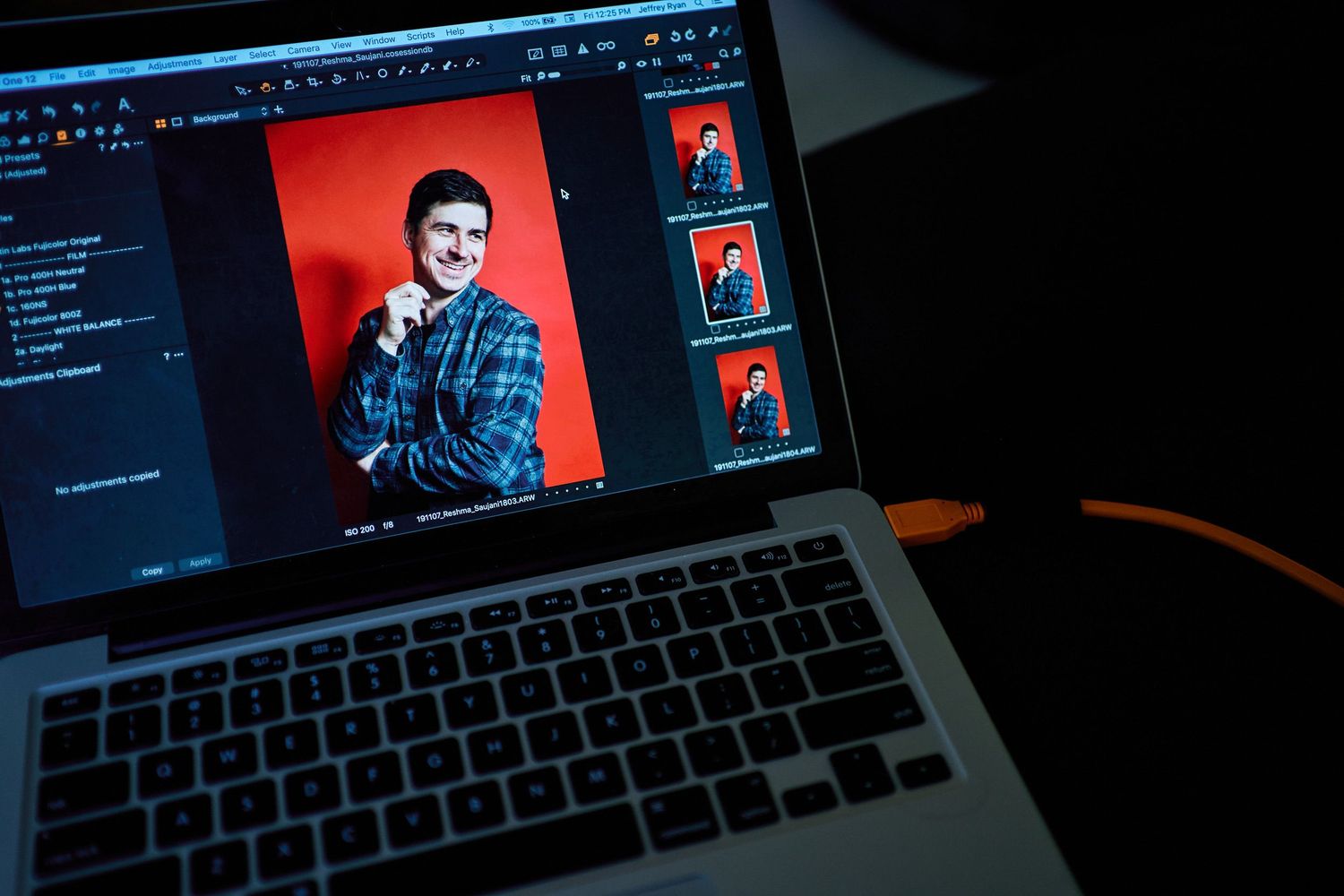Open the Camera menu
This screenshot has height=896, width=1344.
[x=303, y=49]
